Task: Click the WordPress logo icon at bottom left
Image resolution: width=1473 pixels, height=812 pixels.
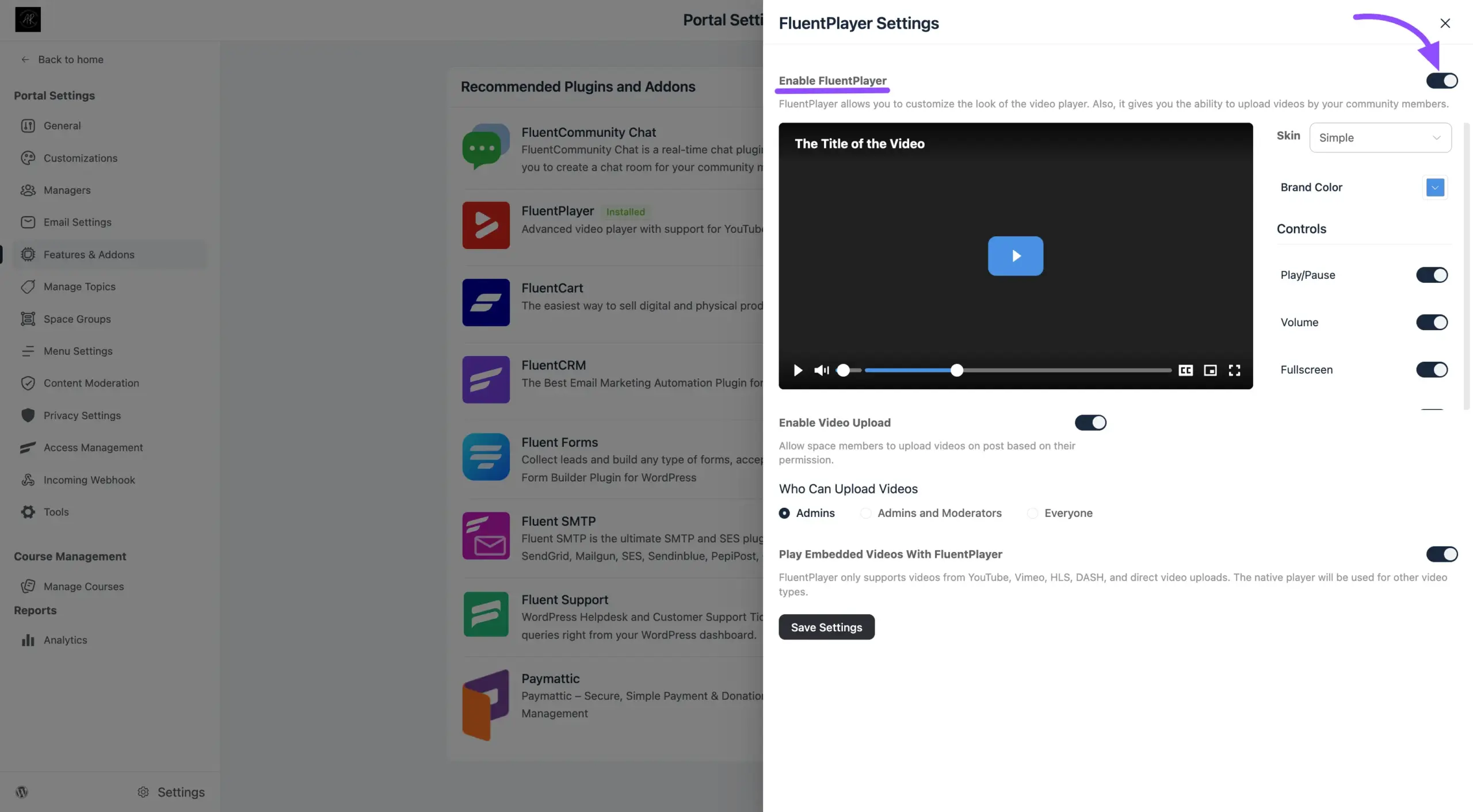Action: (x=22, y=792)
